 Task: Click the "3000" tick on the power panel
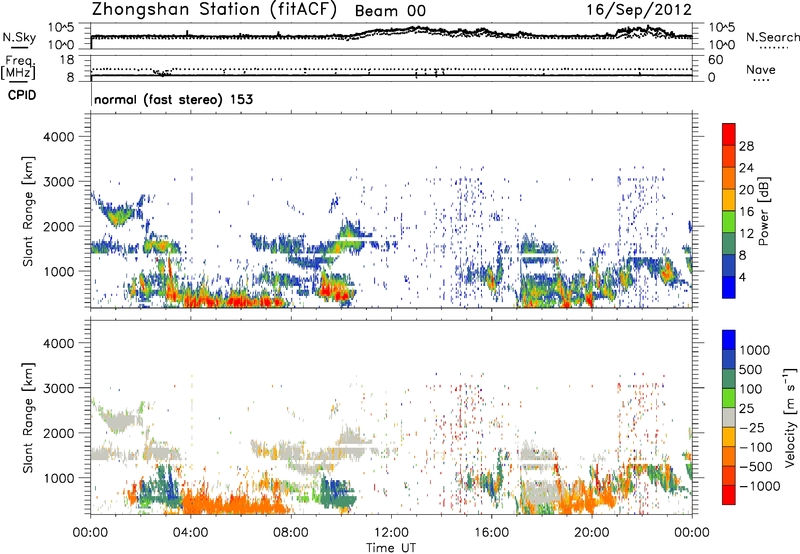click(59, 182)
